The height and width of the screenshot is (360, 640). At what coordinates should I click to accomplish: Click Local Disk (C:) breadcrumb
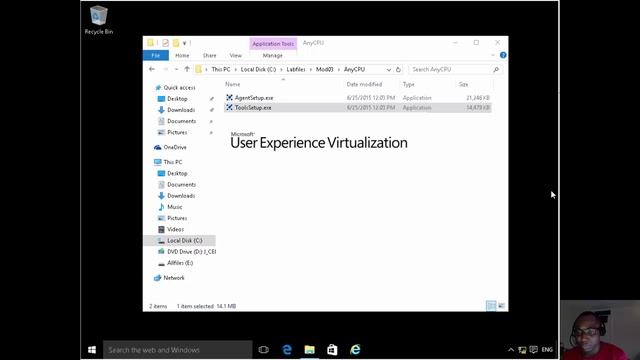coord(258,70)
